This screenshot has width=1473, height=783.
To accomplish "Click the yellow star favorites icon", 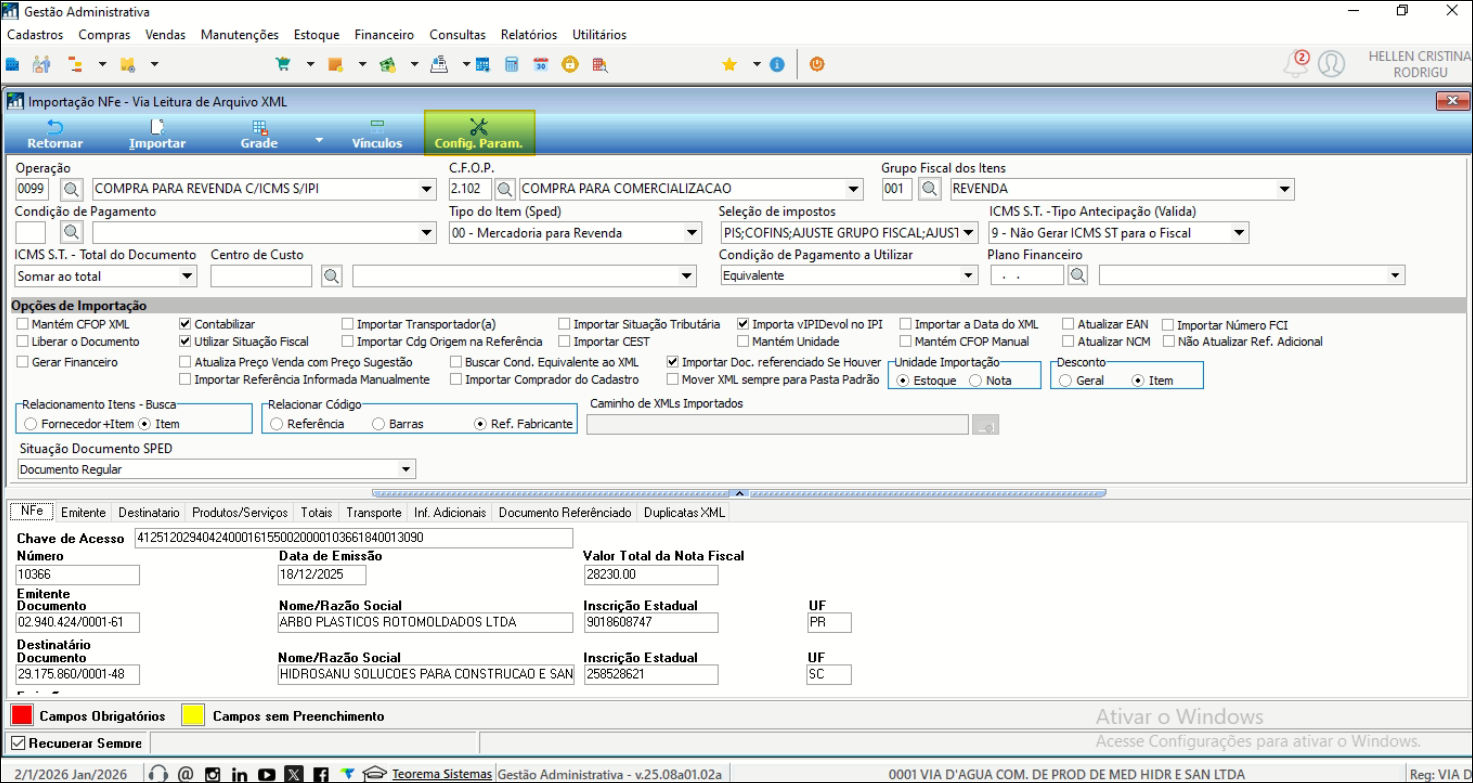I will pos(729,65).
